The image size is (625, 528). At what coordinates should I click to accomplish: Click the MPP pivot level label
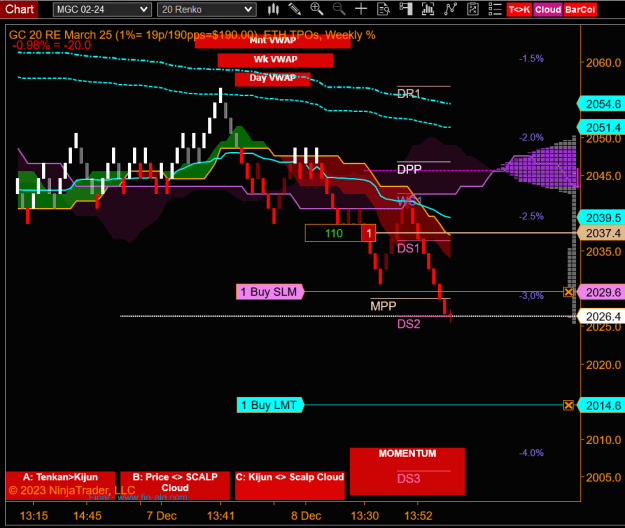tap(383, 306)
